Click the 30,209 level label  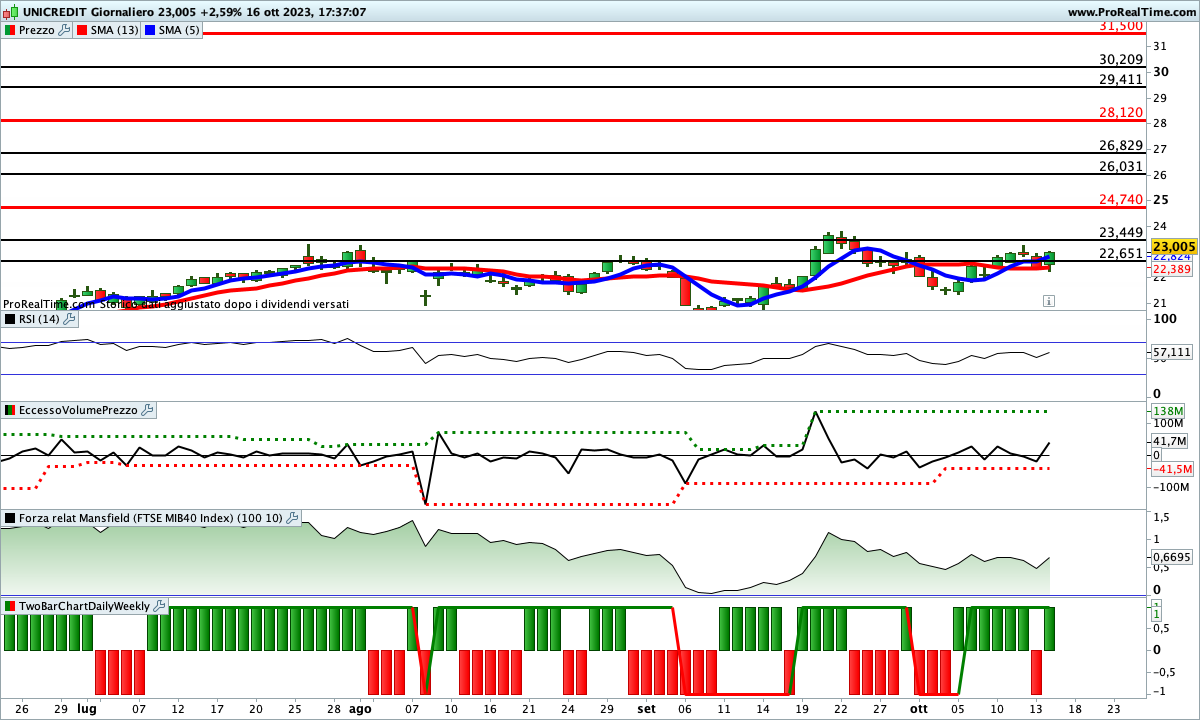(x=1121, y=59)
